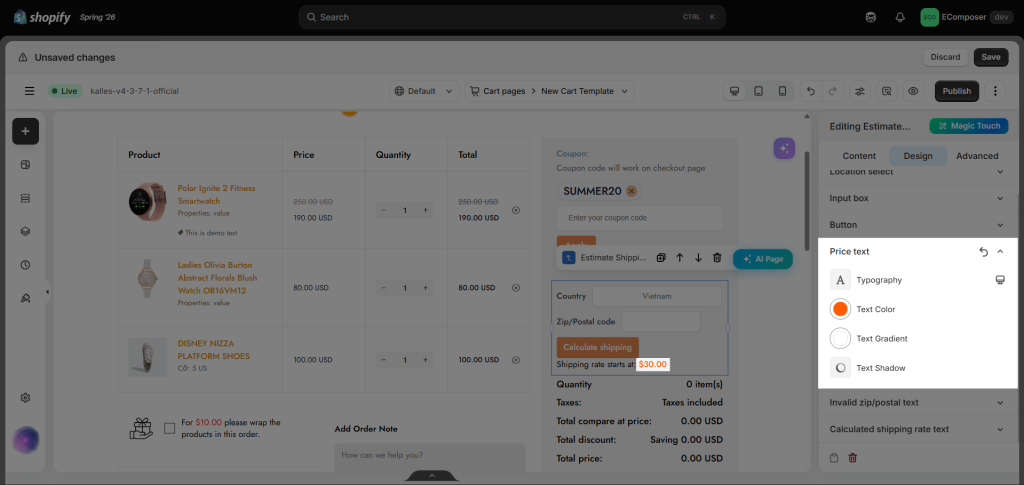
Task: Reset Price text settings arrow
Action: click(x=984, y=251)
